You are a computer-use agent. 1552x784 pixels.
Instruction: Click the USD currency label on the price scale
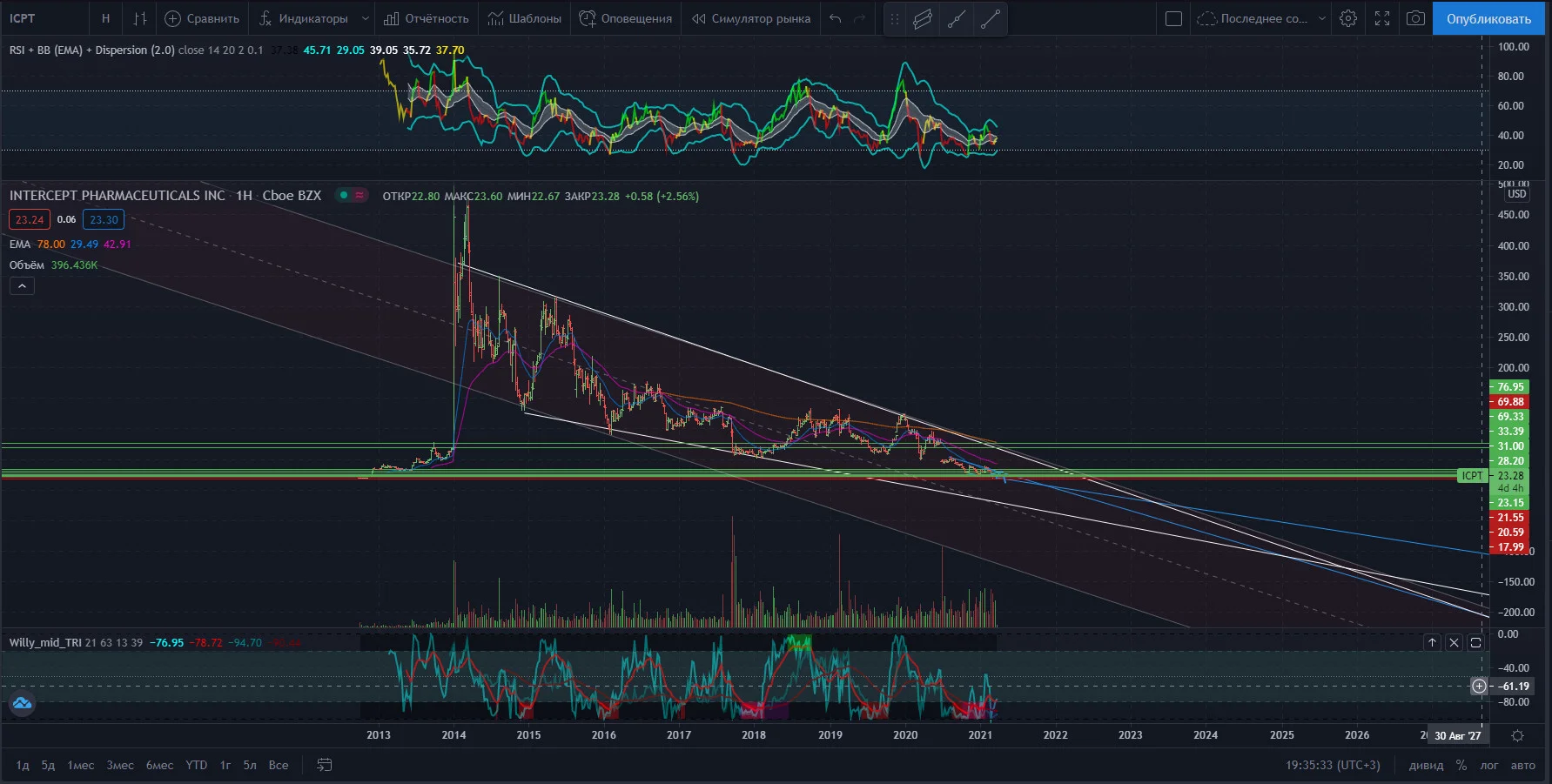coord(1517,194)
